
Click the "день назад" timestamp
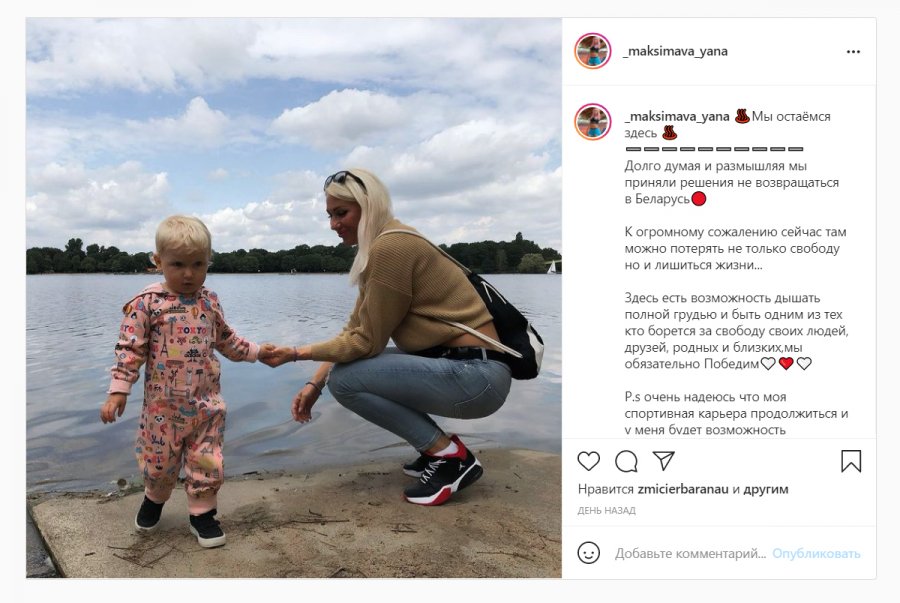click(606, 510)
